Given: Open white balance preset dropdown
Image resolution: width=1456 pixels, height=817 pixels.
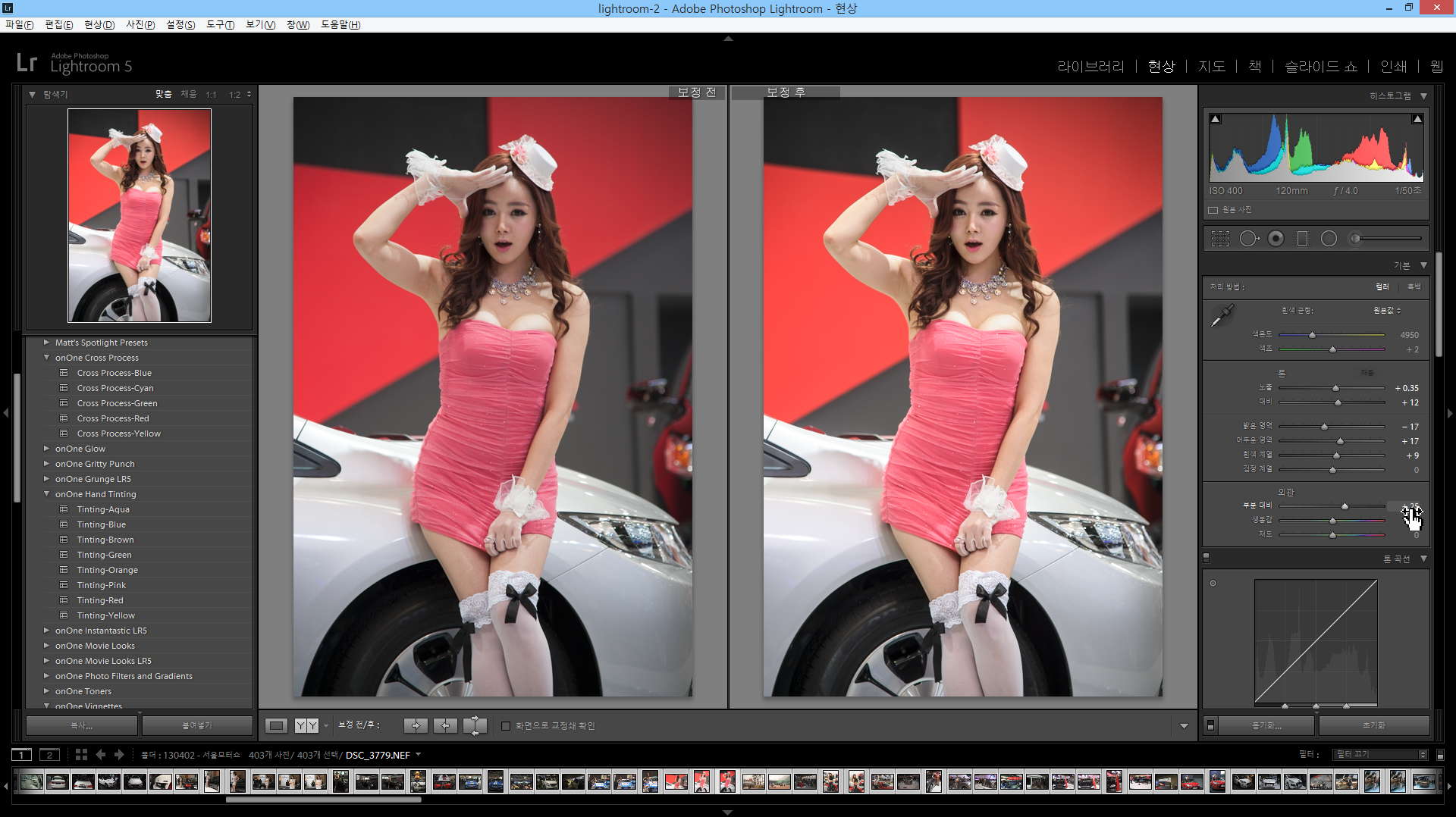Looking at the screenshot, I should click(x=1387, y=311).
